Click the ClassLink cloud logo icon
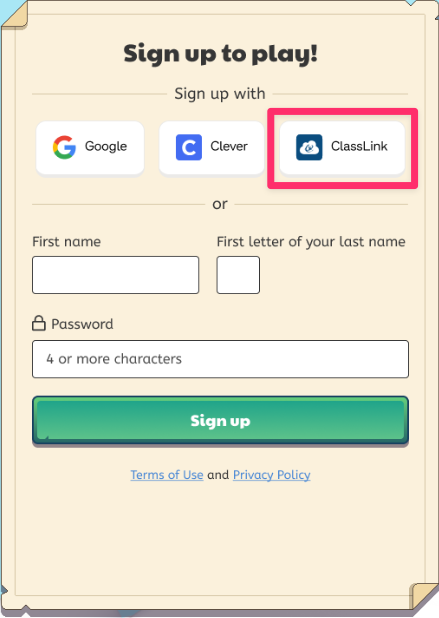 (x=309, y=147)
